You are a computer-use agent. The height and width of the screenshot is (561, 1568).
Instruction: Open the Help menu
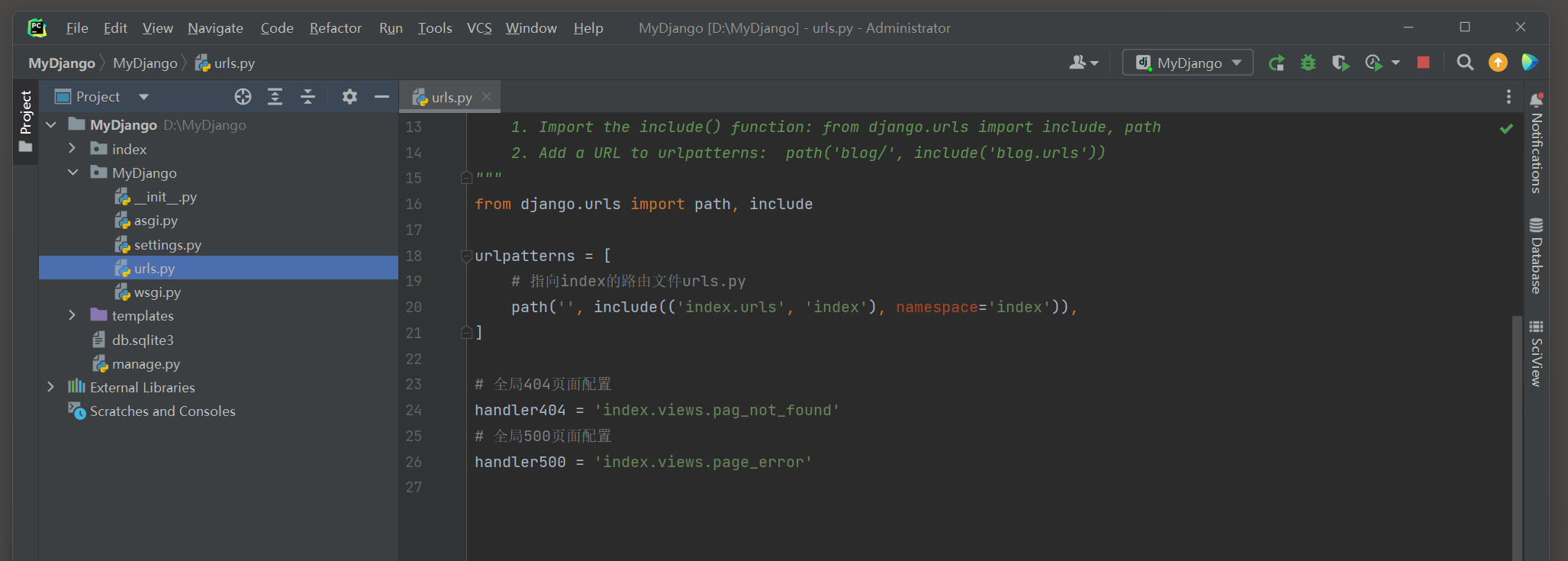point(588,28)
